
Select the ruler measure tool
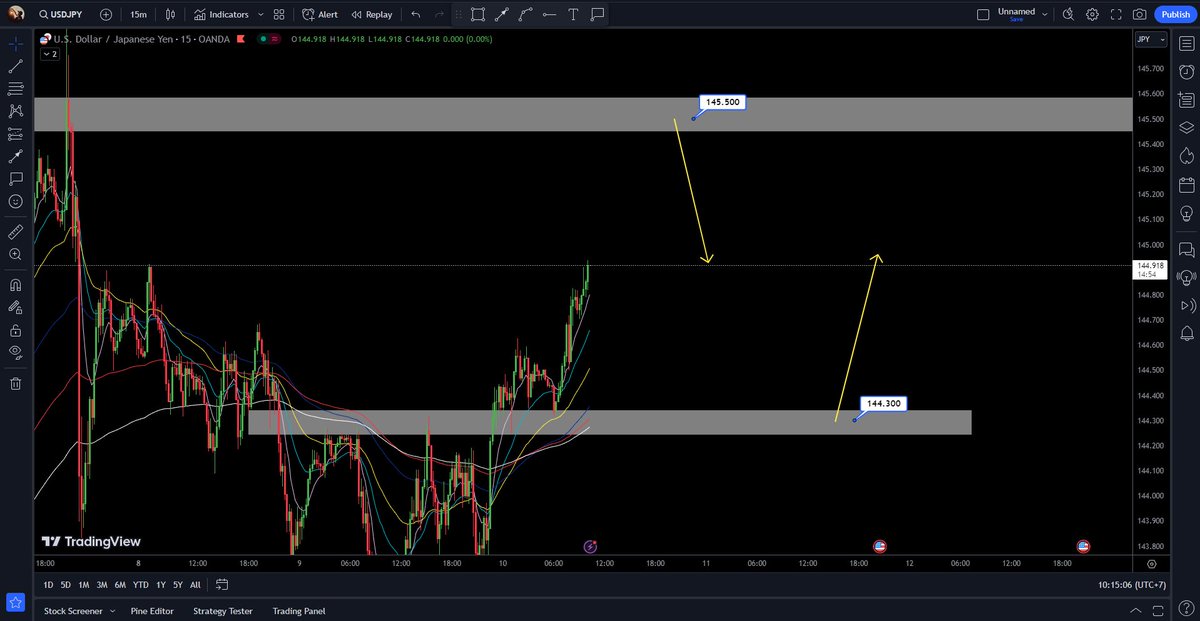15,231
